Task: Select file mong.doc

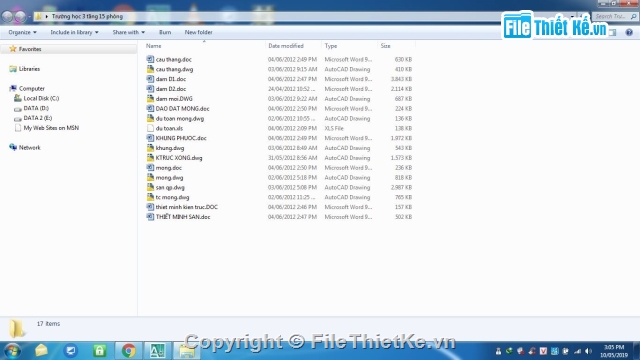Action: [x=169, y=168]
